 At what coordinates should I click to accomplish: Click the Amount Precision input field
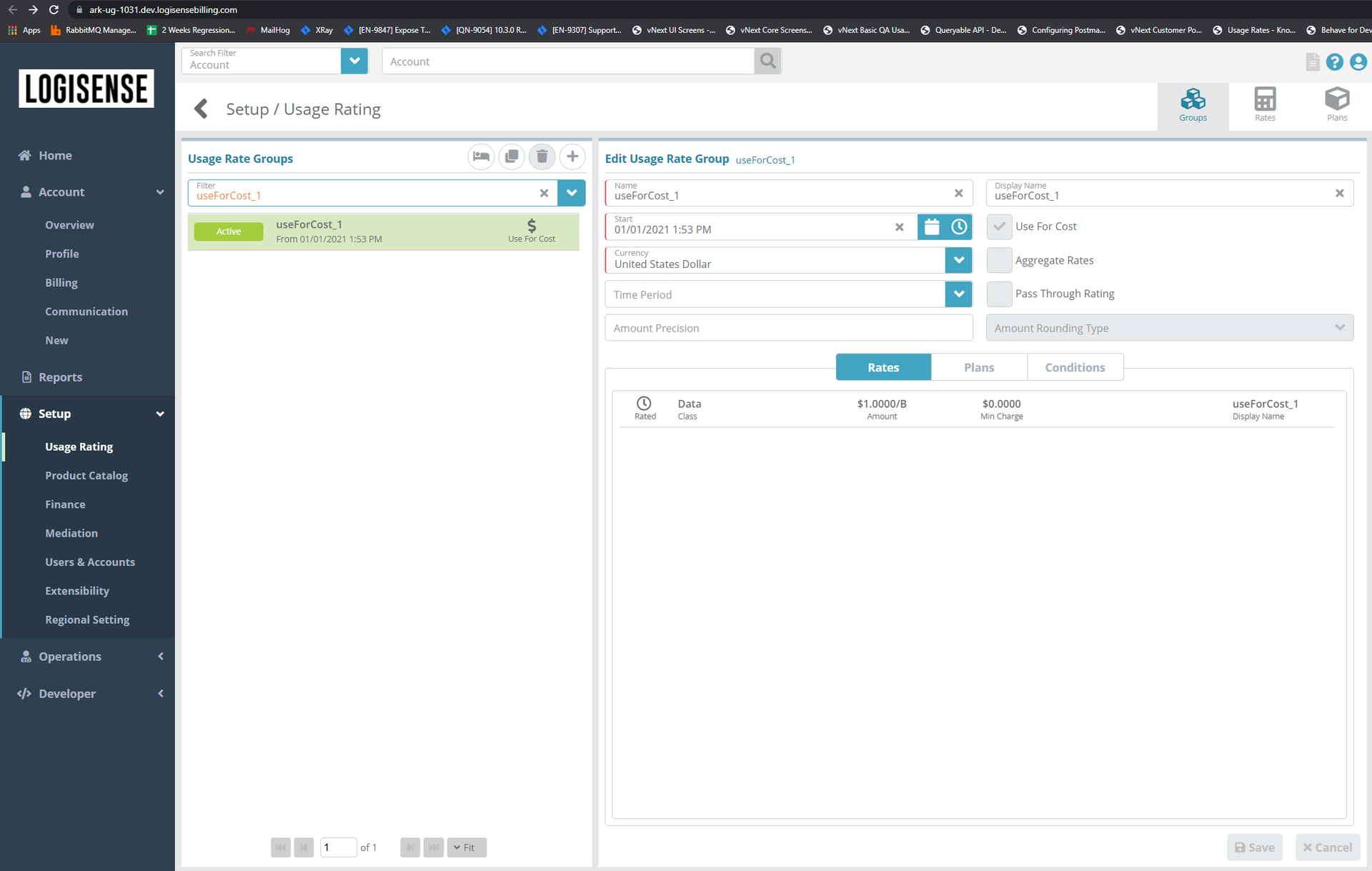click(788, 328)
